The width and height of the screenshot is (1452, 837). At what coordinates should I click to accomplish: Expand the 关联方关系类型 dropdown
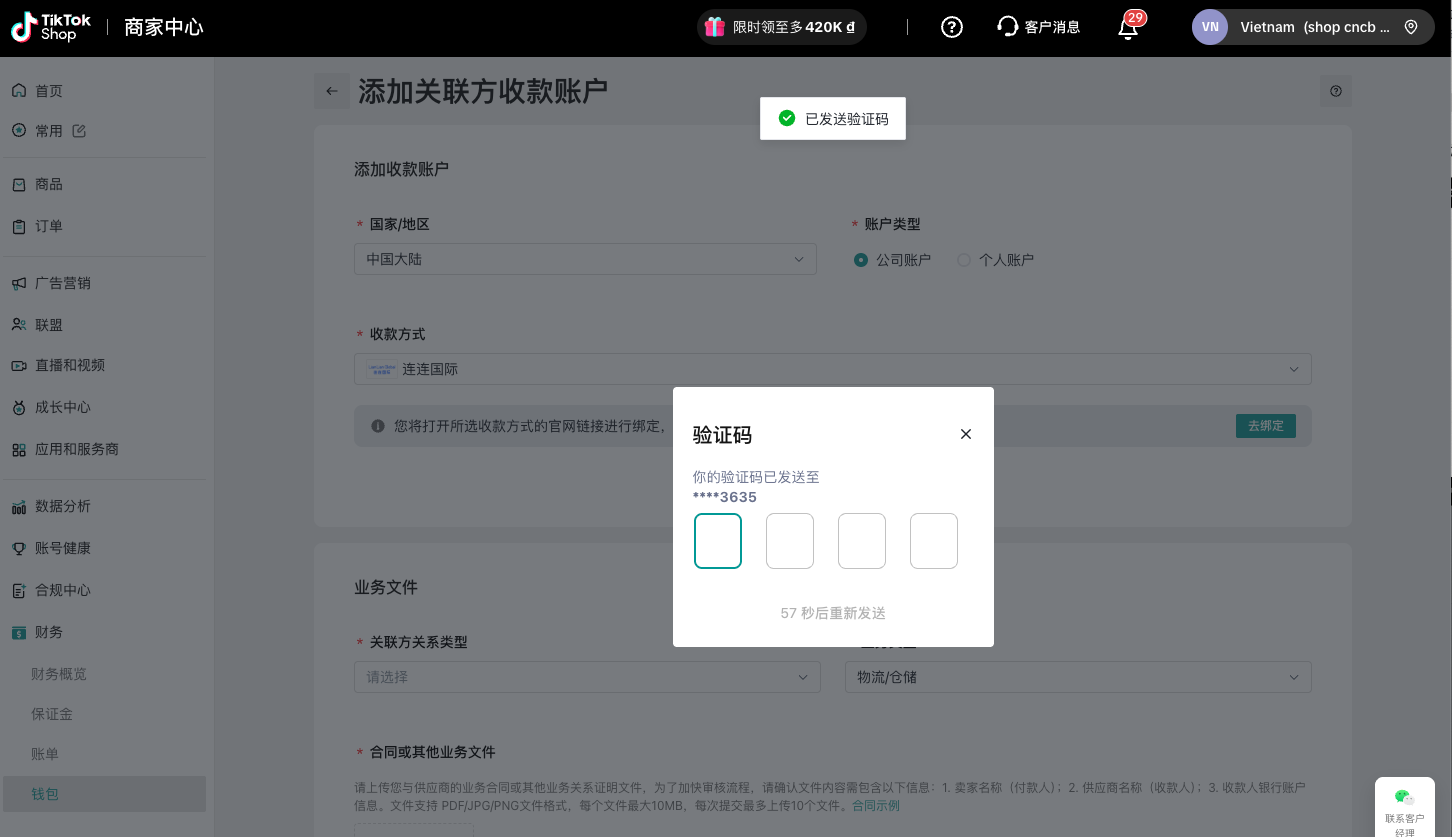587,677
